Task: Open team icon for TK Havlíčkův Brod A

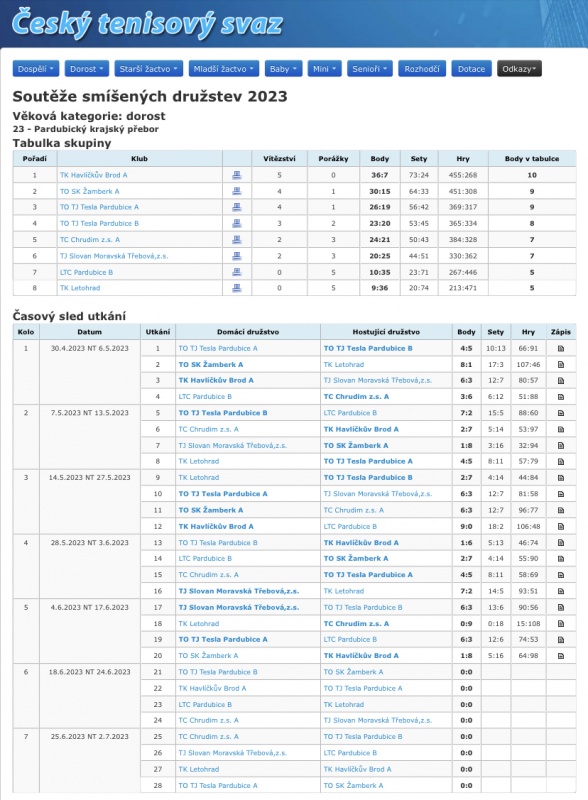Action: click(x=237, y=175)
